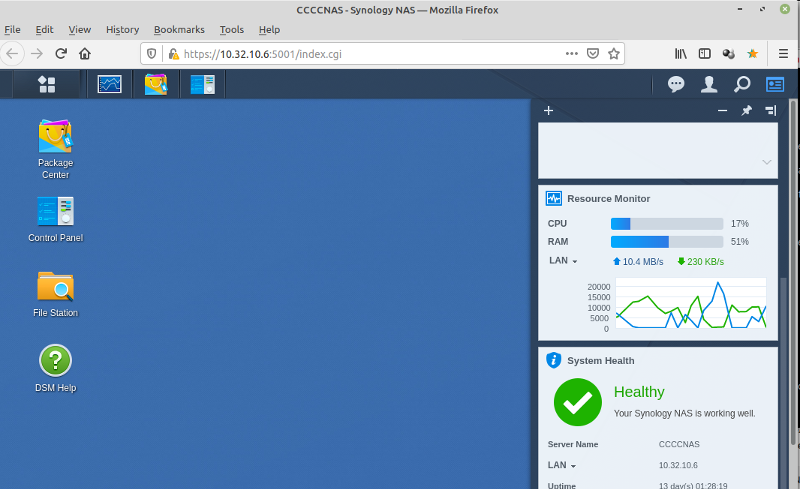Pin the widget panel
Screen dimensions: 800x489
point(746,111)
